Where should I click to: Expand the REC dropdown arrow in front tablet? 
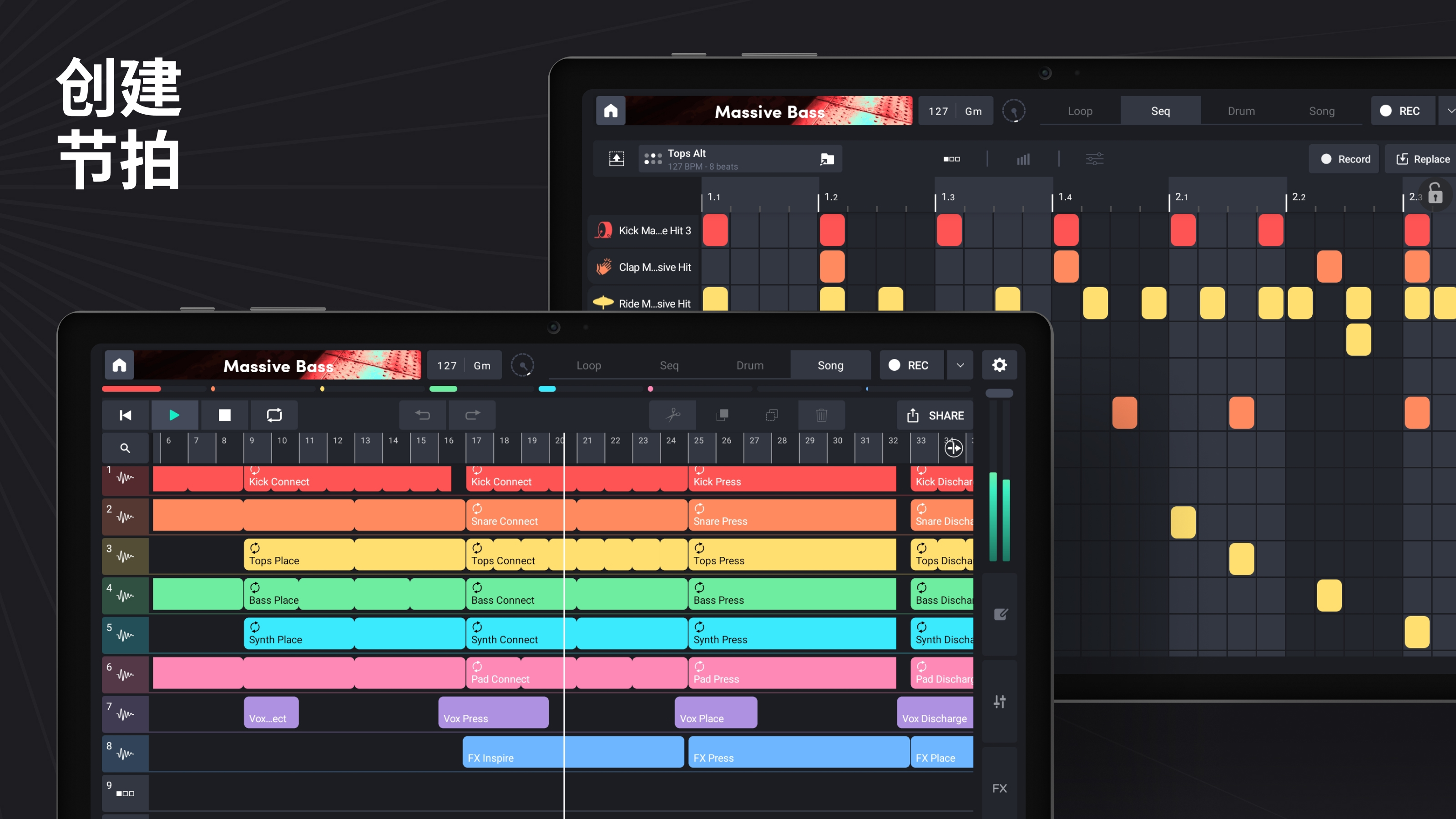[x=961, y=365]
